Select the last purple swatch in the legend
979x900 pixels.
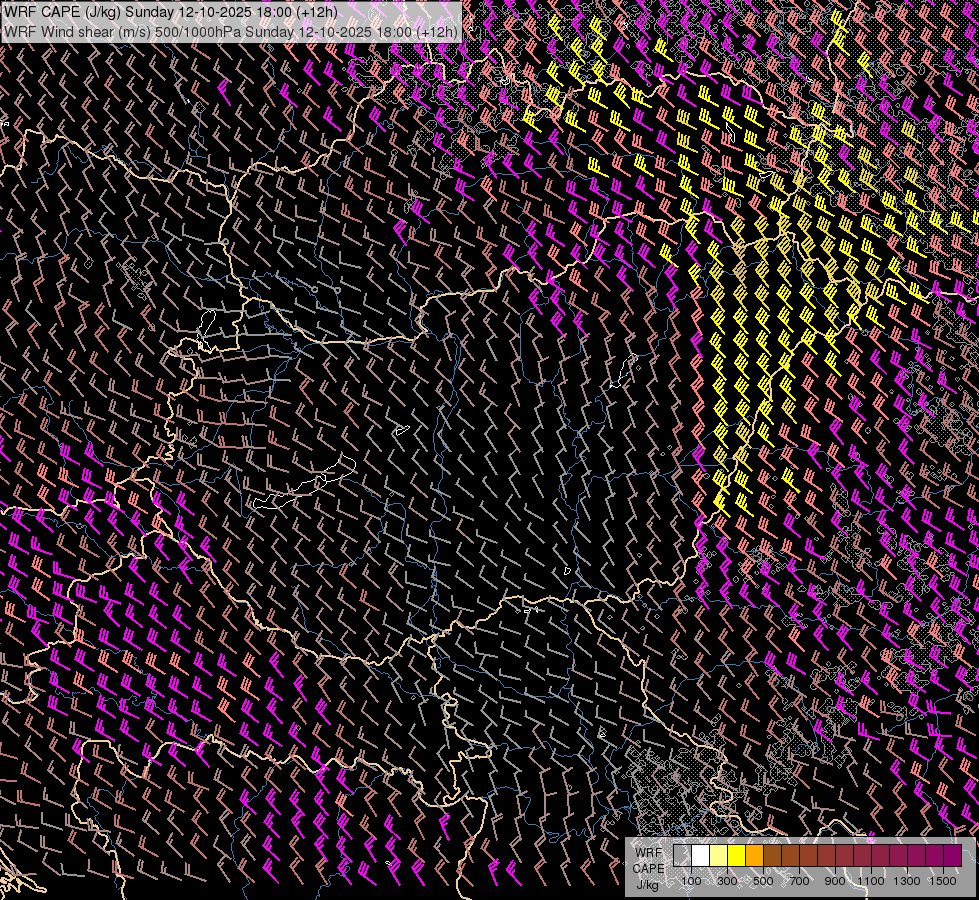(952, 856)
